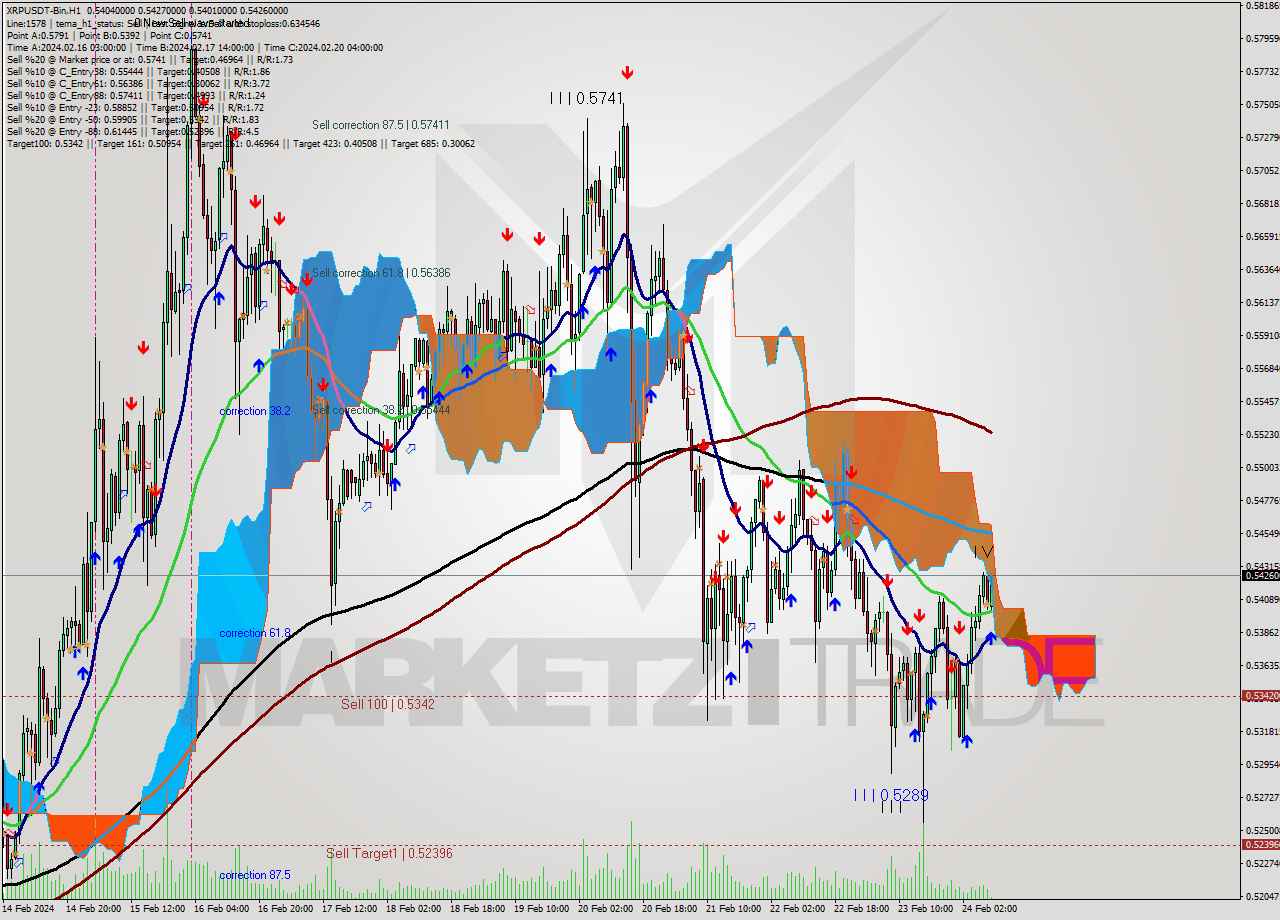This screenshot has width=1280, height=920.
Task: Click the Sell Target1 | 0.52396 label
Action: (389, 853)
